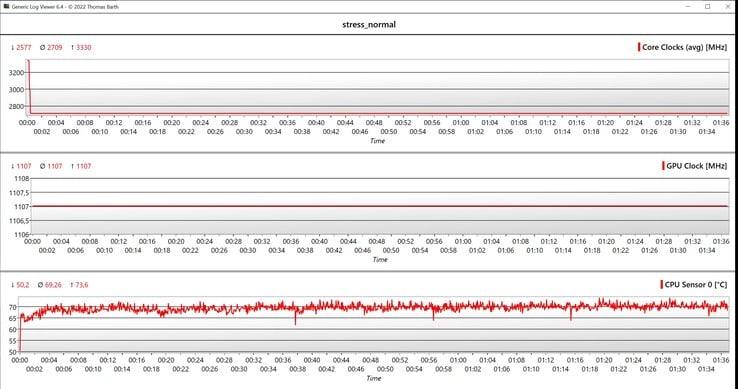Click the 2800 axis label in Core Clocks chart
738x389 pixels.
point(16,106)
